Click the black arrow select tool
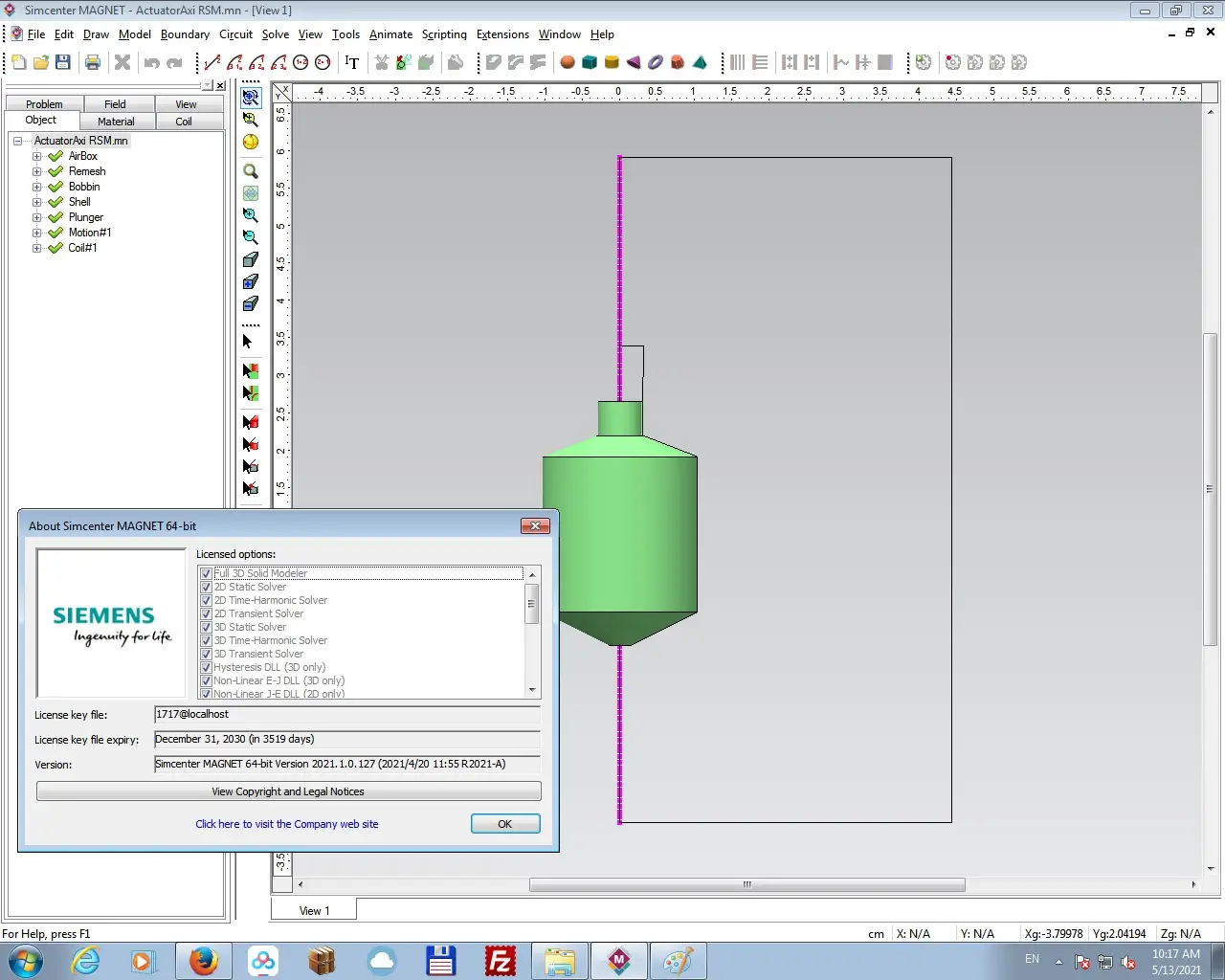 tap(248, 342)
